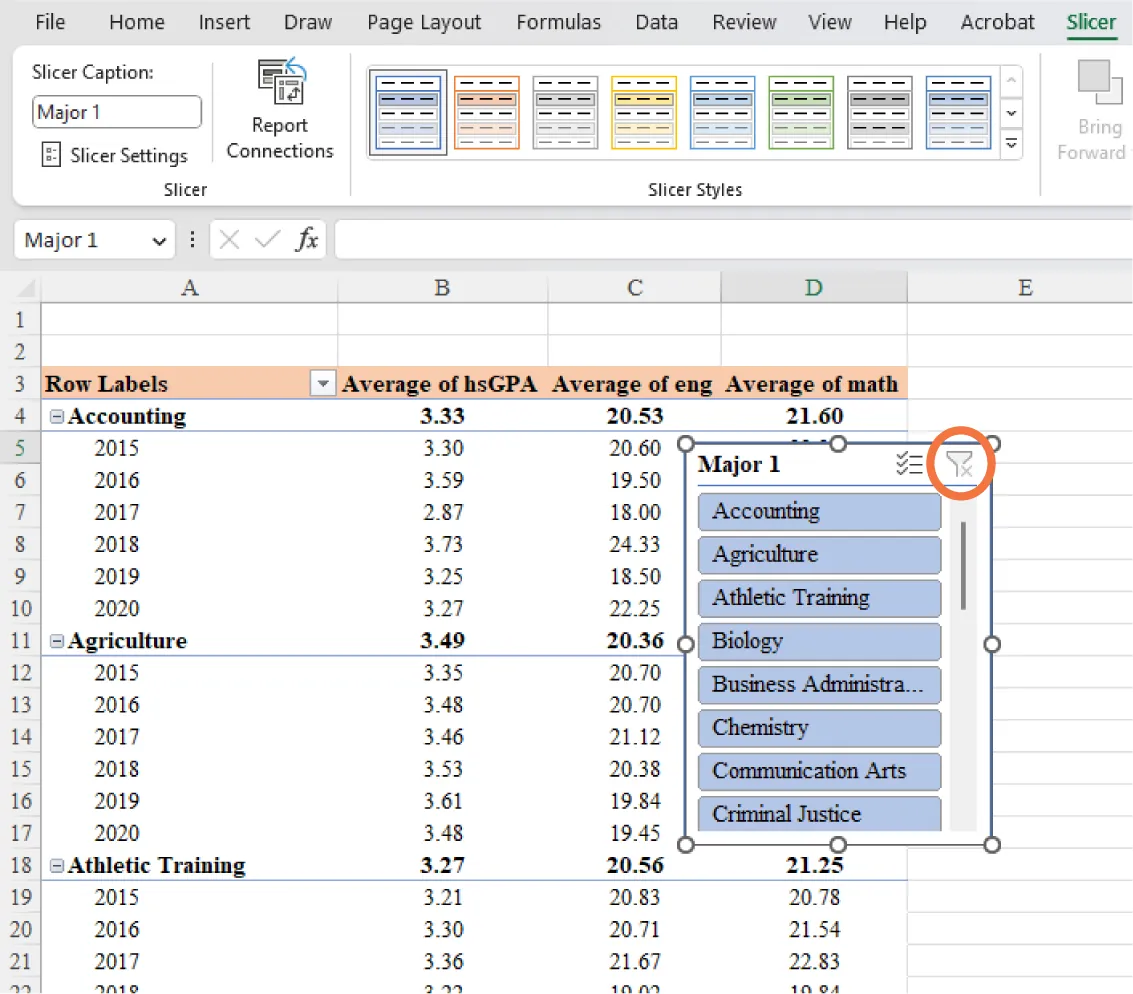This screenshot has width=1133, height=994.
Task: Apply the orange slicer style from the gallery
Action: coord(486,111)
